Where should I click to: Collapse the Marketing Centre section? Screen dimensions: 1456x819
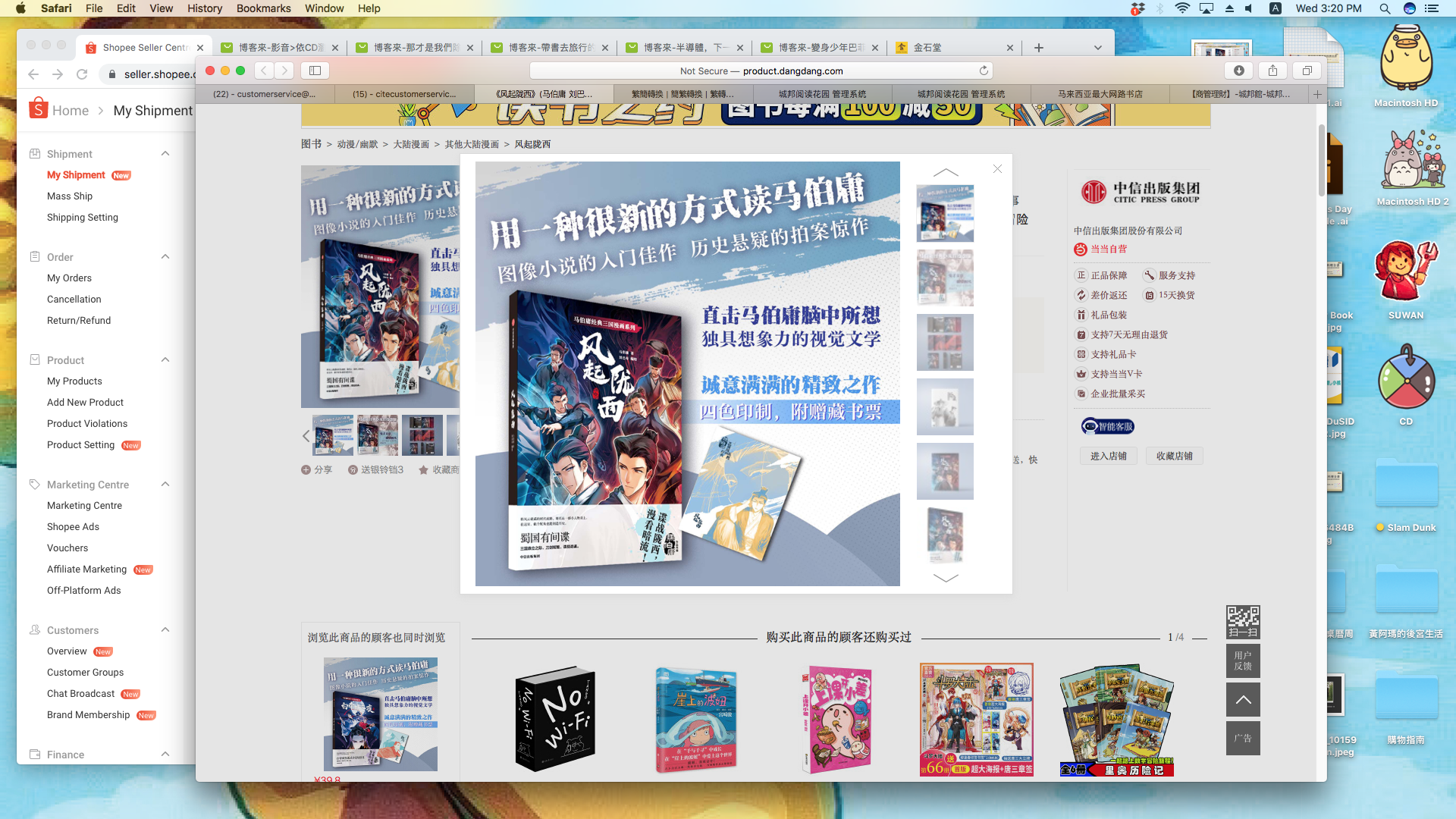point(165,484)
